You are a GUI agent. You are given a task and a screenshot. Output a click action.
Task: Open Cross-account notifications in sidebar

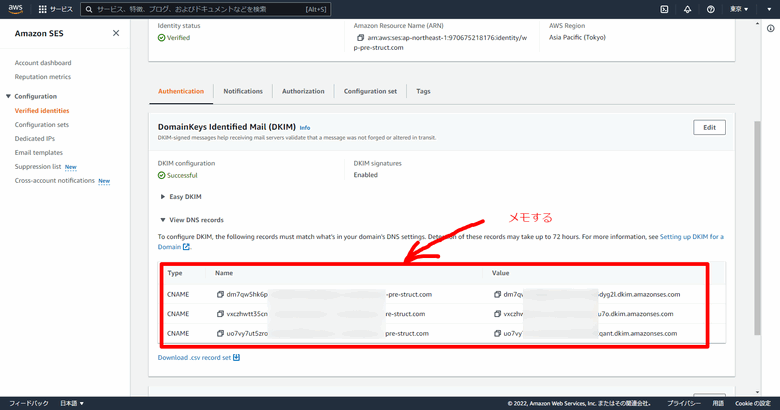pyautogui.click(x=54, y=181)
